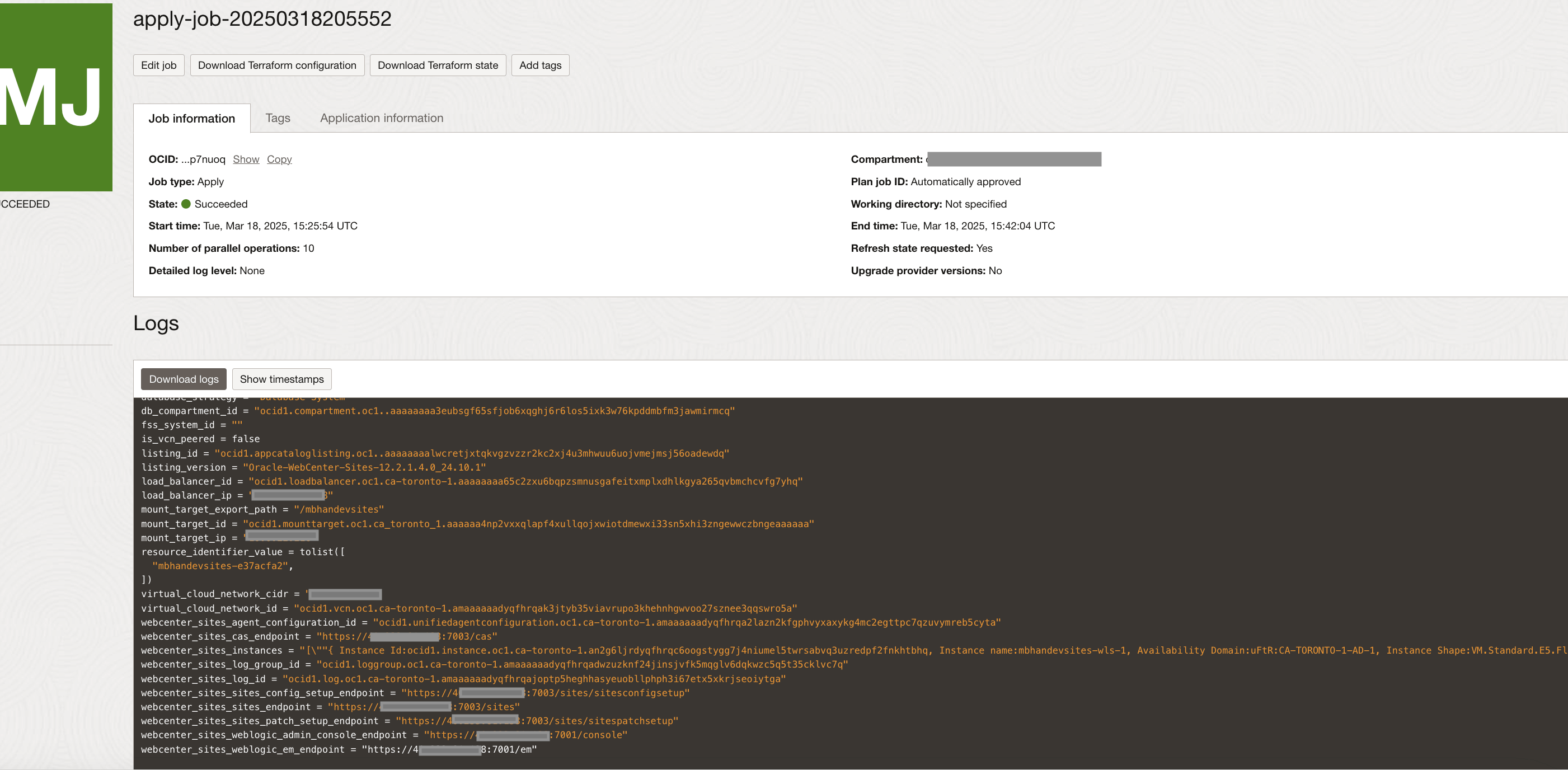This screenshot has width=1568, height=770.
Task: Toggle Show timestamps for logs
Action: coord(282,379)
